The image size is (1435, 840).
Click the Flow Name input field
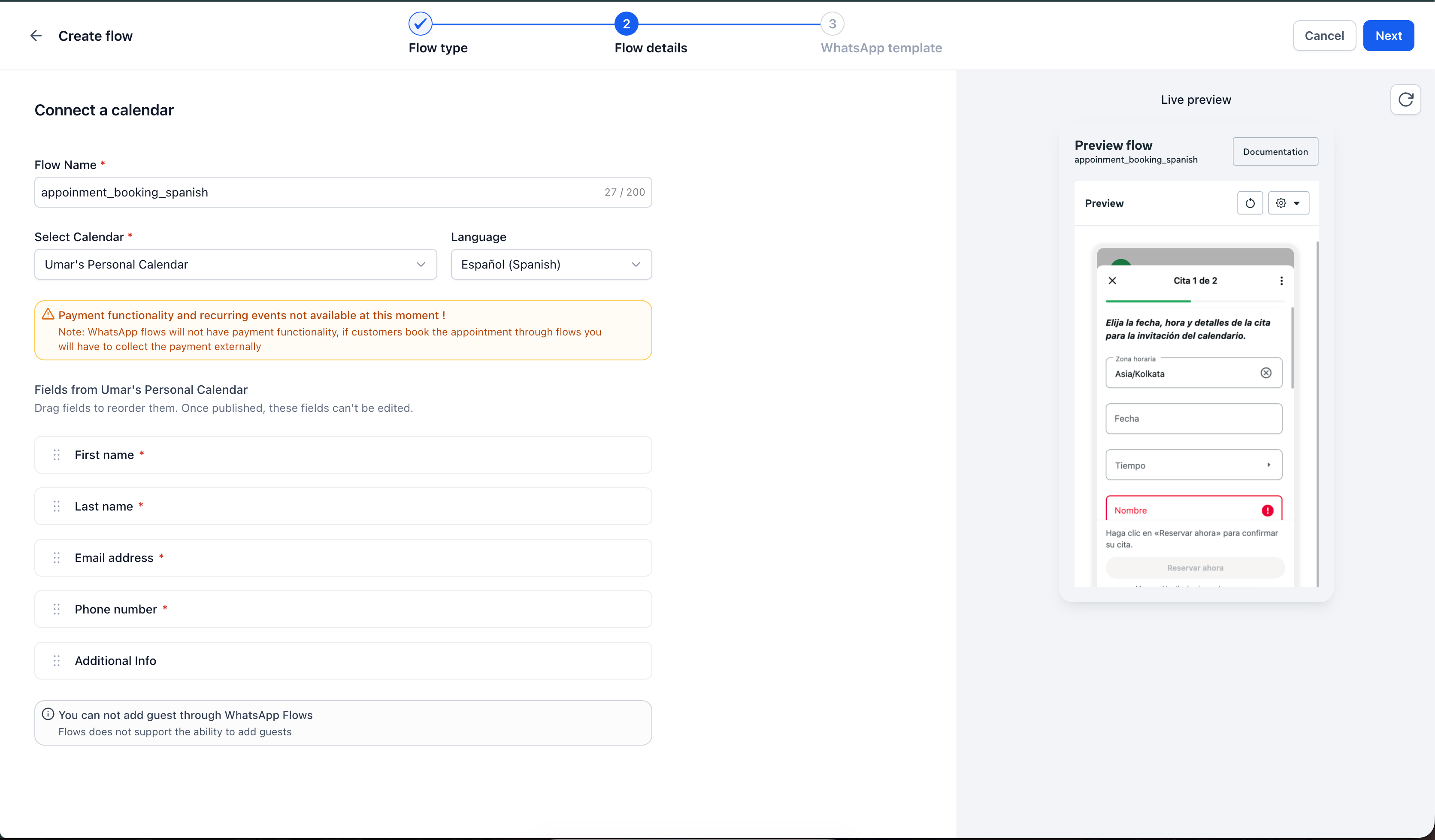(343, 192)
